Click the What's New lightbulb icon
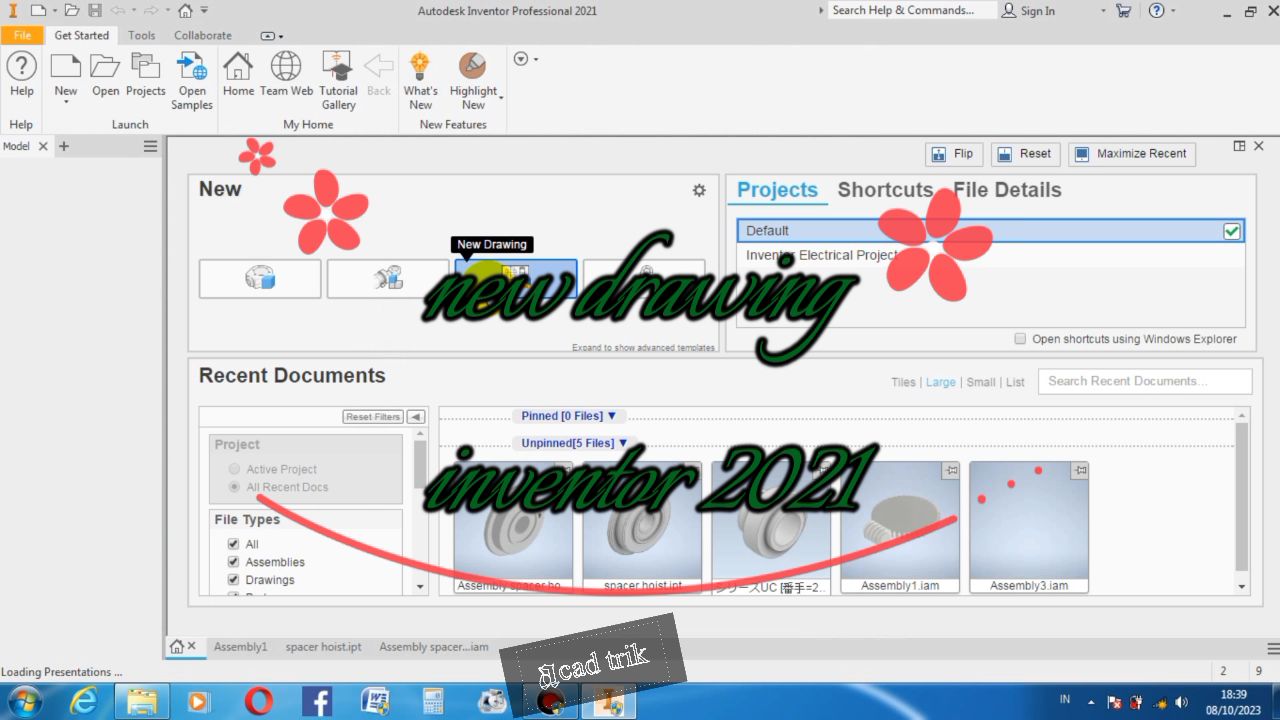Image resolution: width=1280 pixels, height=720 pixels. pyautogui.click(x=420, y=68)
